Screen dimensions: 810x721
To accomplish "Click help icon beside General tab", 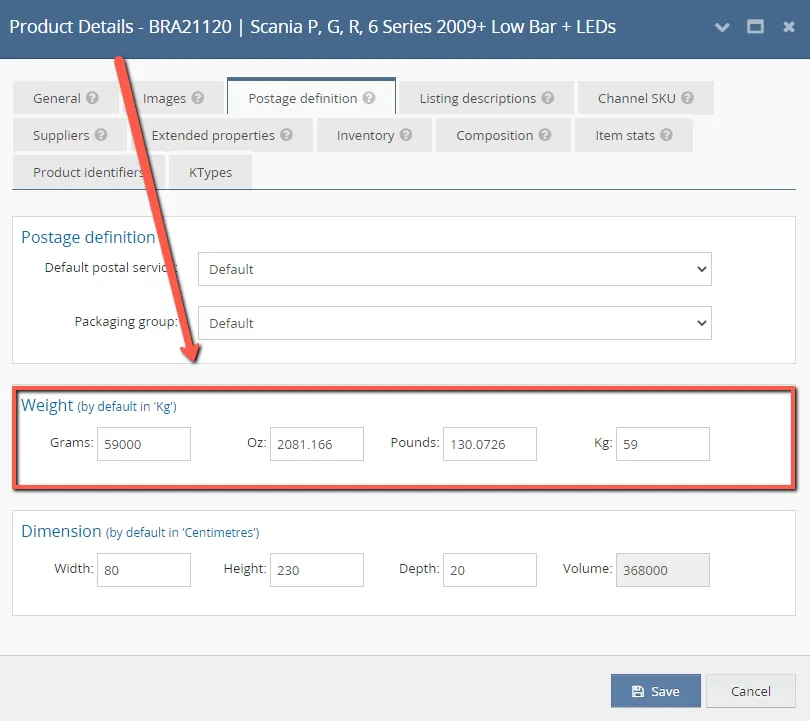I will [92, 98].
